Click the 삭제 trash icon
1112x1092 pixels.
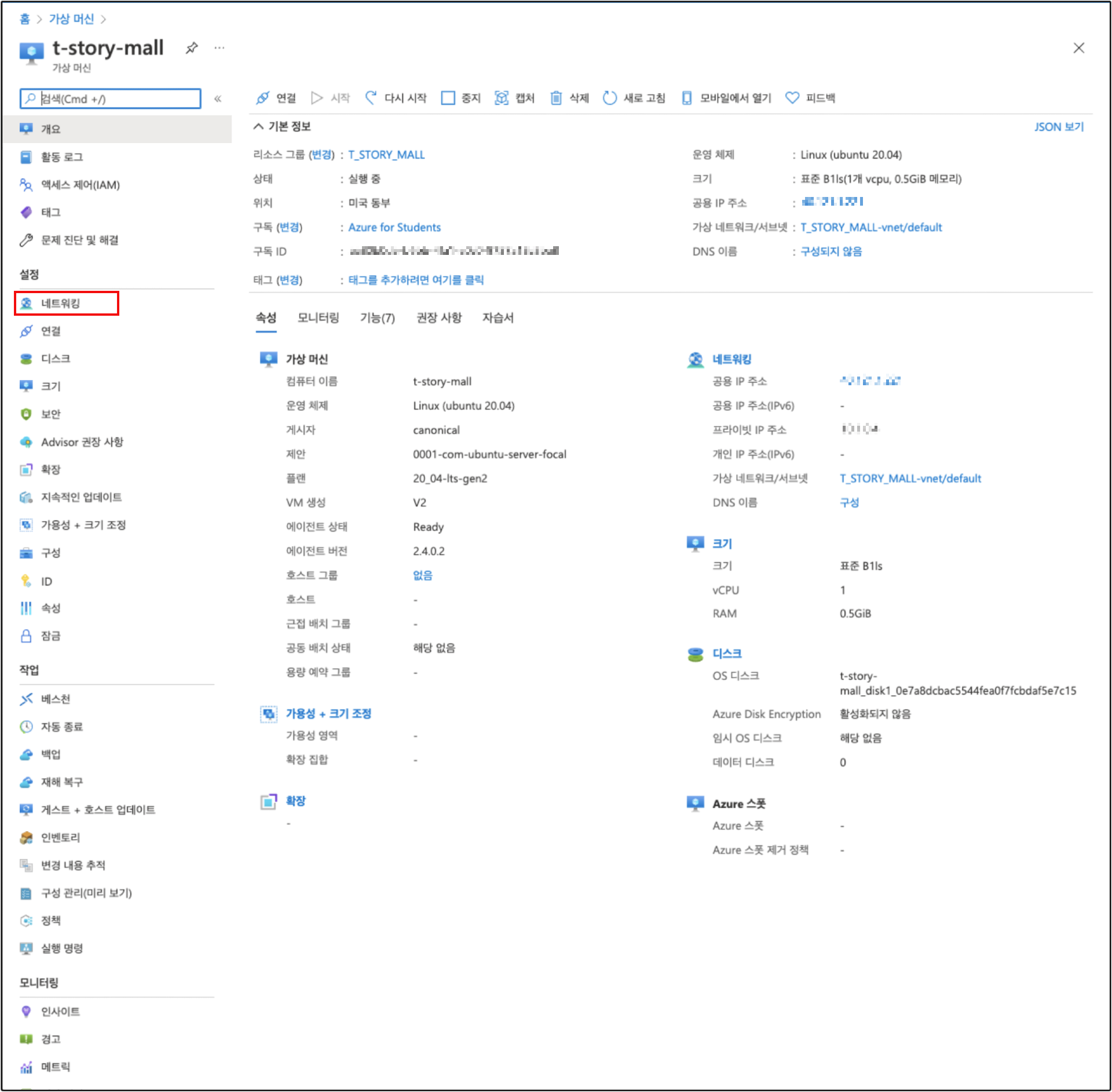coord(556,98)
